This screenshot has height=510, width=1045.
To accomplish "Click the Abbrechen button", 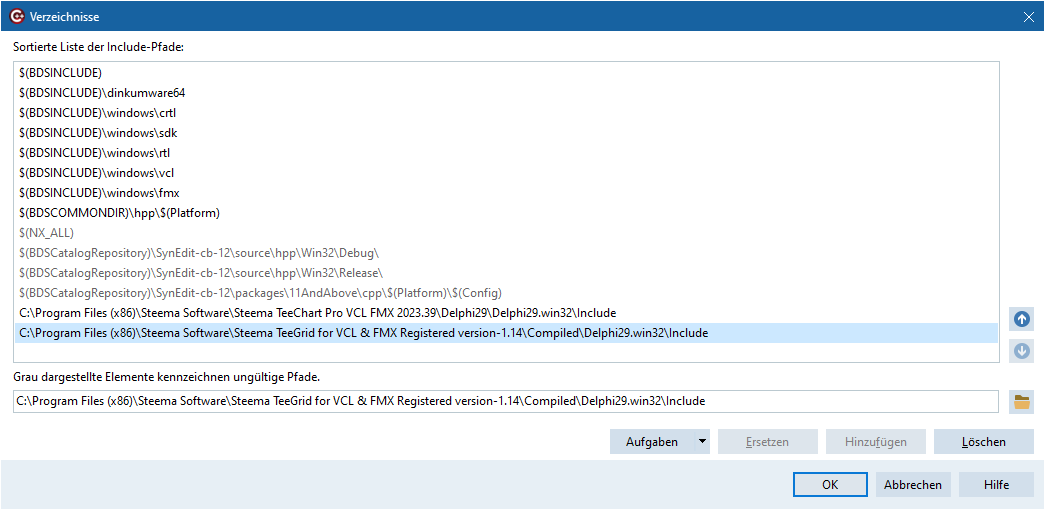I will 913,485.
